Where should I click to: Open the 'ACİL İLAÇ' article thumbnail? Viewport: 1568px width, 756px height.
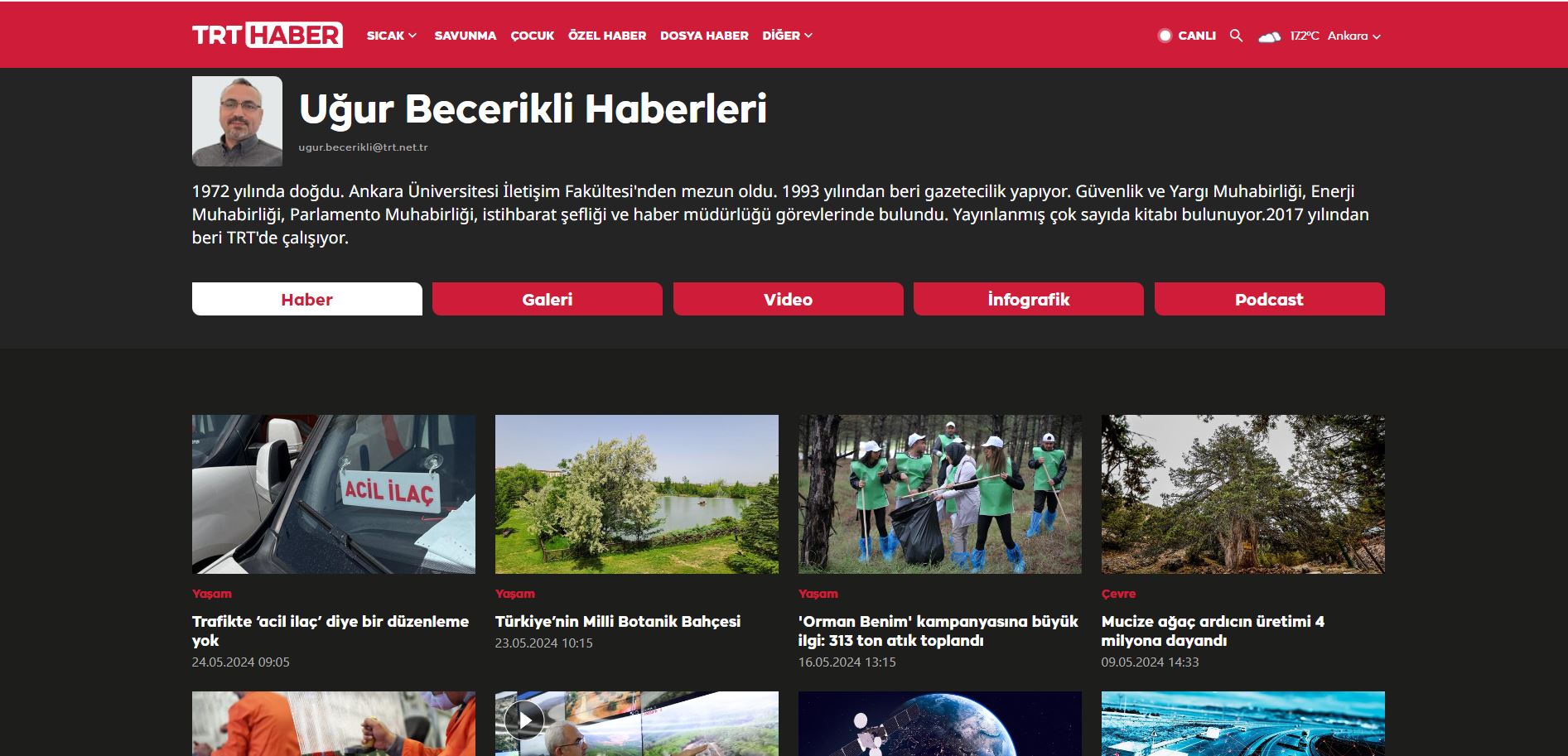tap(333, 494)
